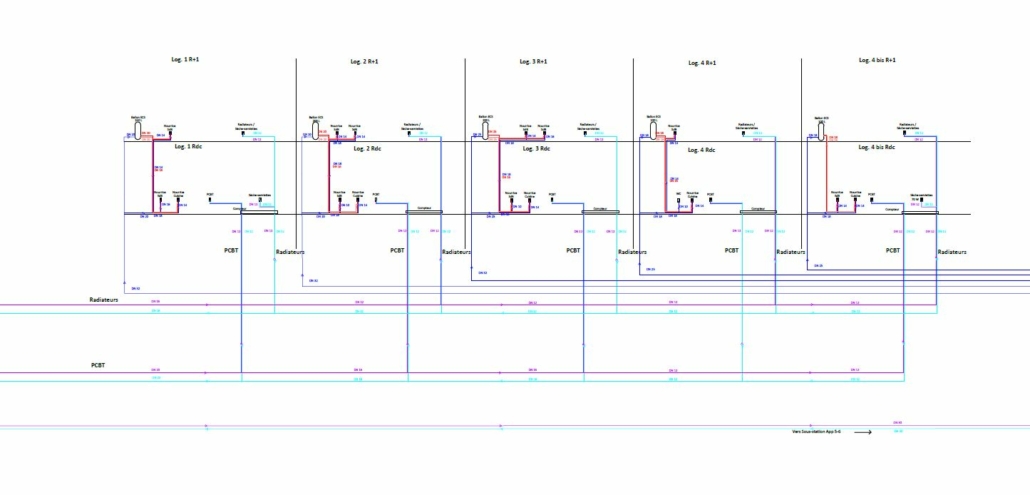Select the PCBT terminal symbol inside Log. 3 Rdc
The height and width of the screenshot is (495, 1030).
click(552, 200)
